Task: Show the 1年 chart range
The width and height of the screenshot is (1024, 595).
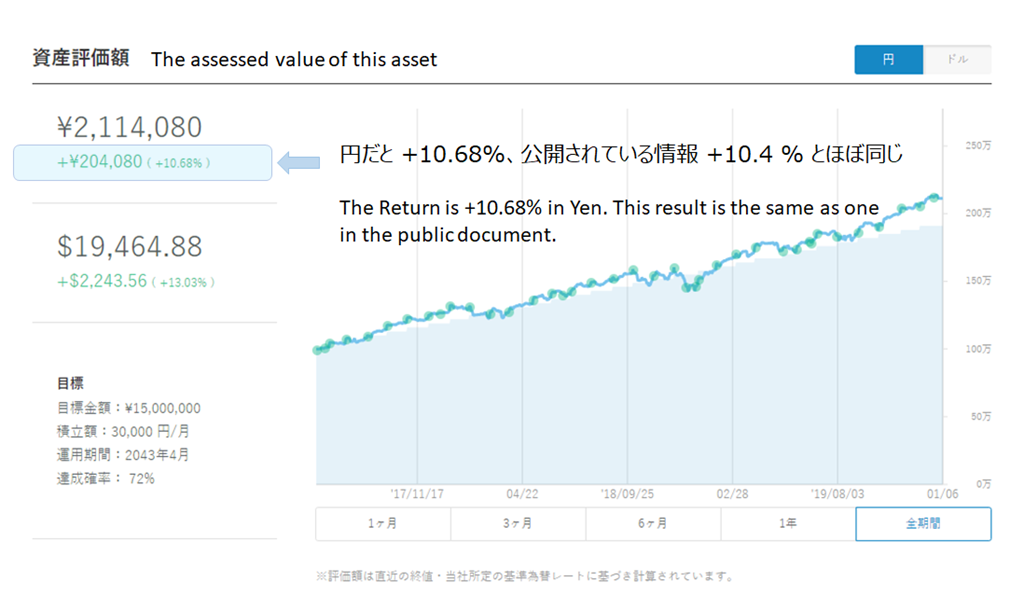Action: pyautogui.click(x=788, y=524)
